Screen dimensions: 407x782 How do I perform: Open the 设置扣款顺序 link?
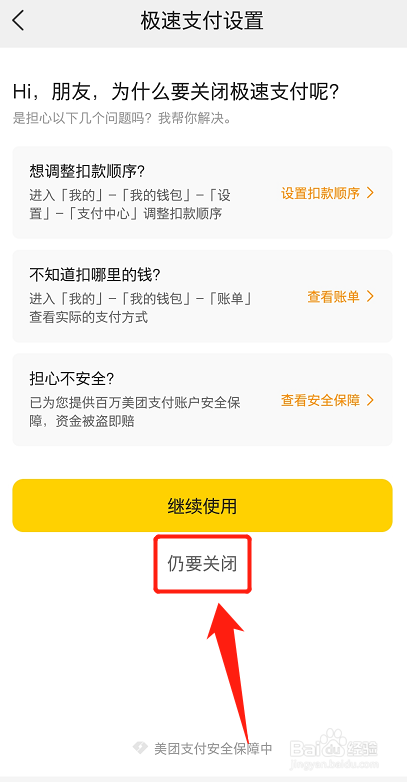click(x=320, y=193)
